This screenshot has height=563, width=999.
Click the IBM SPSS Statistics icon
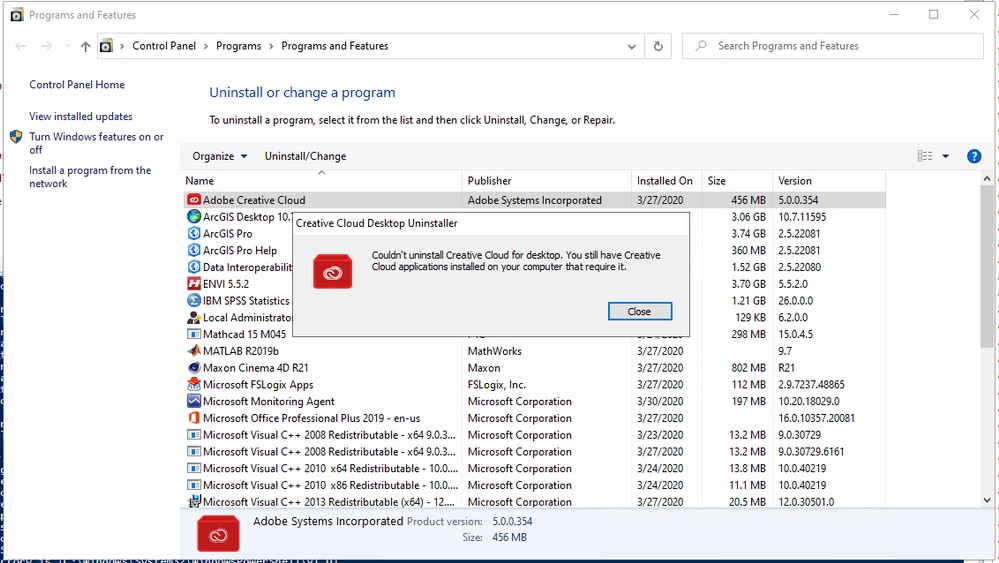(194, 300)
